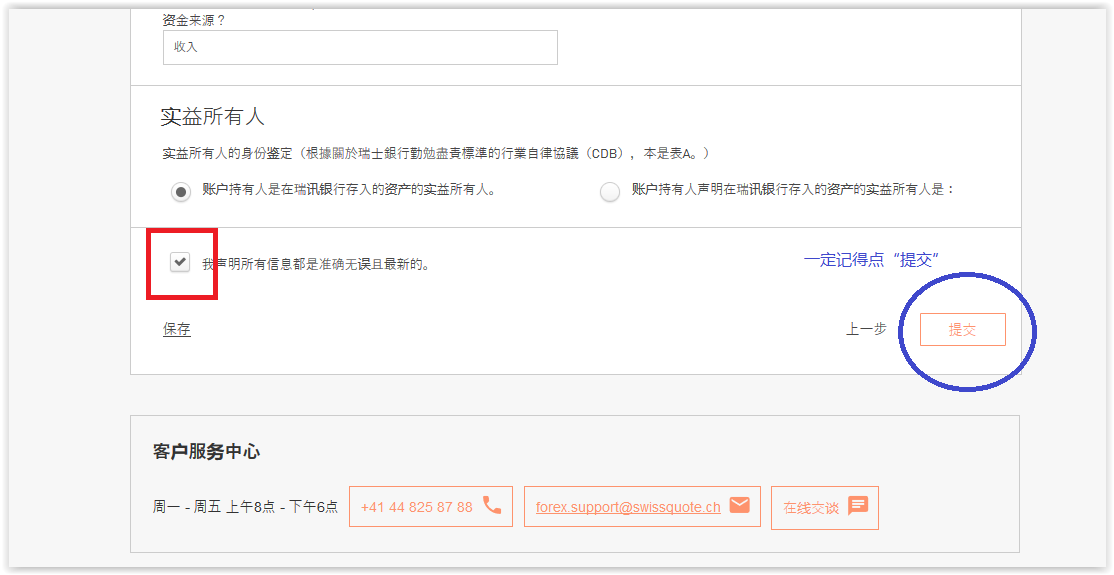The height and width of the screenshot is (575, 1114).
Task: Select radio 账户持有人声明在瑞讯银行存入的资产的实益所有人是
Action: click(x=610, y=192)
